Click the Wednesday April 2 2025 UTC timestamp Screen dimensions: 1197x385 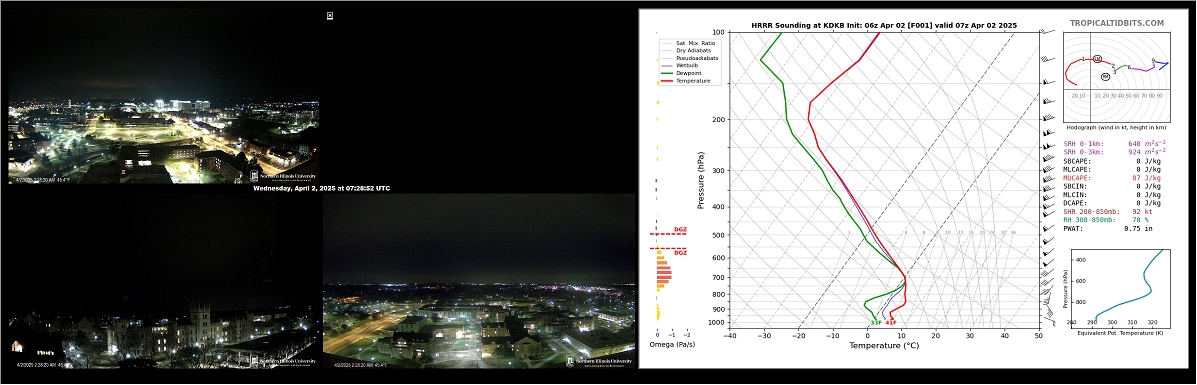coord(321,188)
